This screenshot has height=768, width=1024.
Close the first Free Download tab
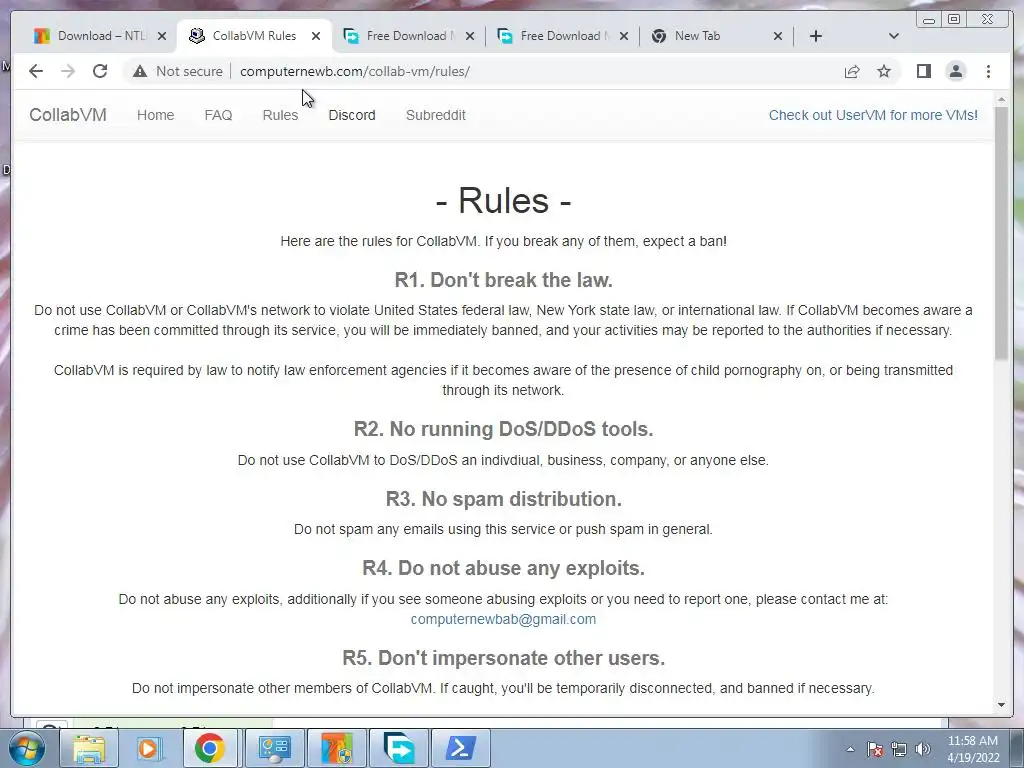pyautogui.click(x=470, y=36)
